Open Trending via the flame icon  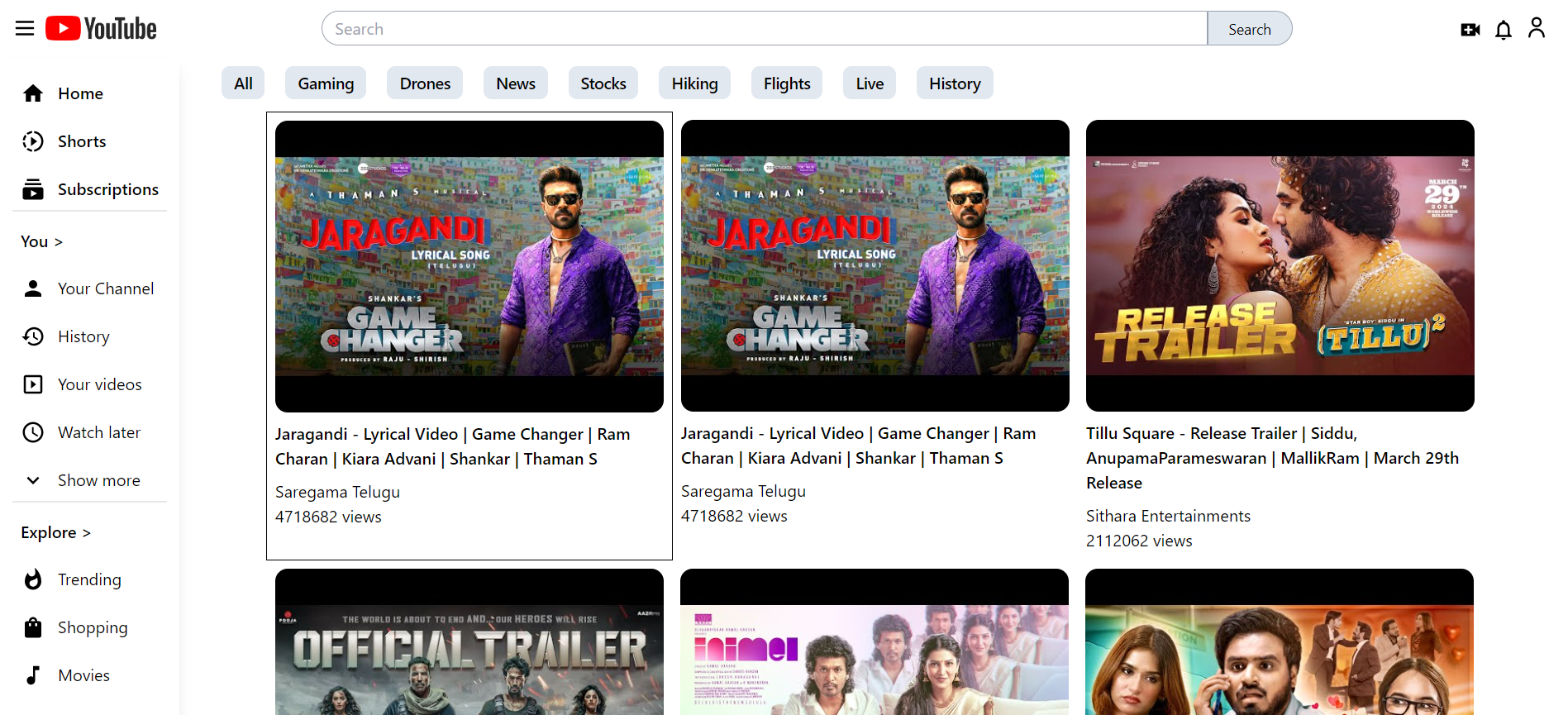(33, 579)
